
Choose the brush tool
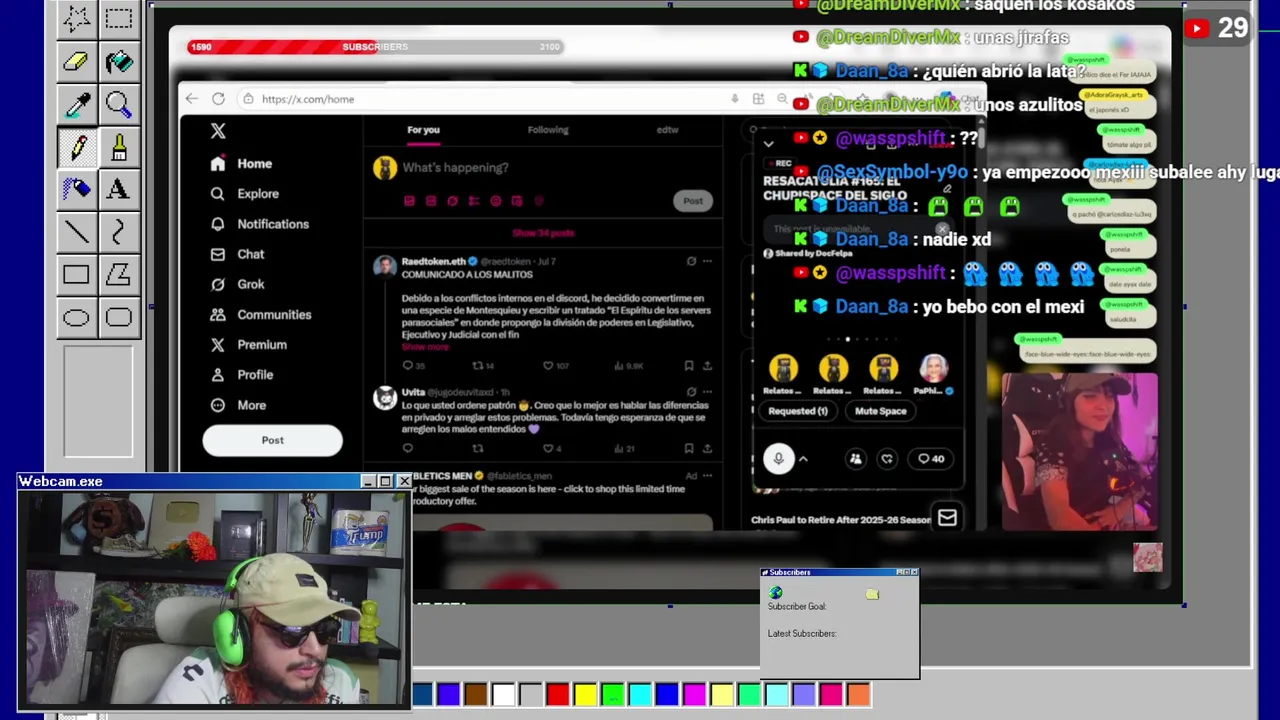(118, 146)
